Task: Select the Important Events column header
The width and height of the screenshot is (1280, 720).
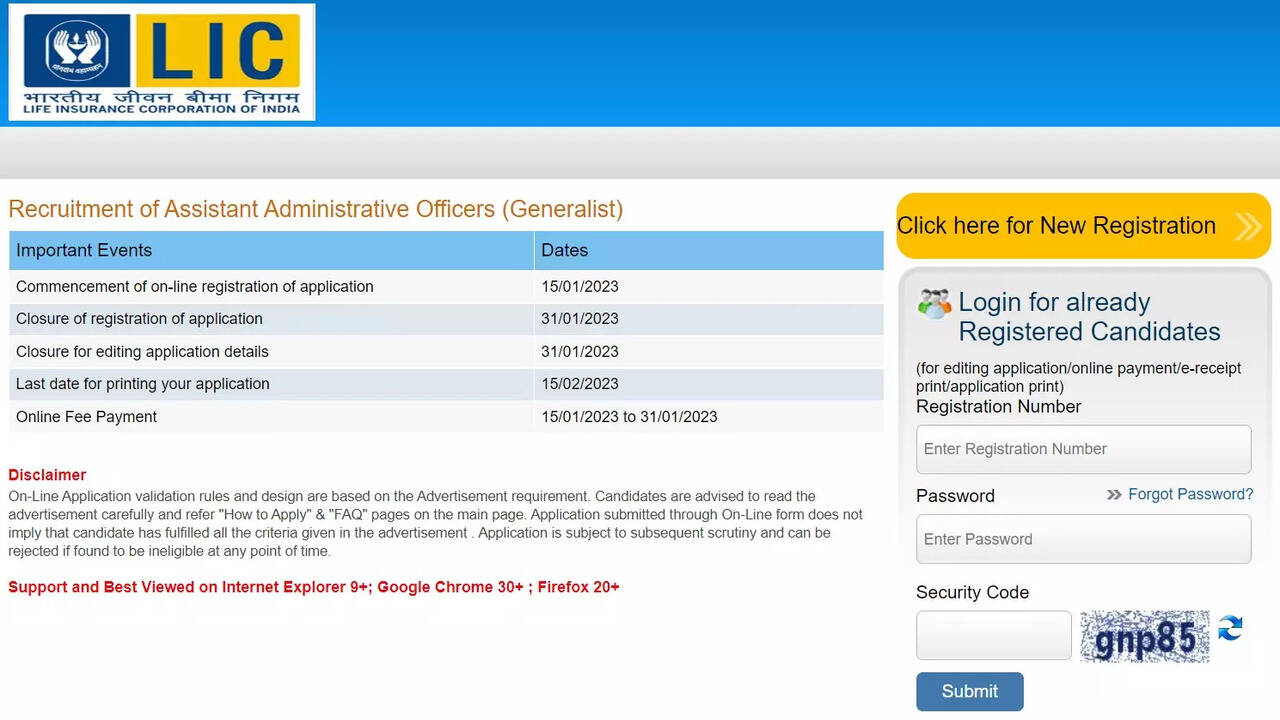Action: pos(82,250)
